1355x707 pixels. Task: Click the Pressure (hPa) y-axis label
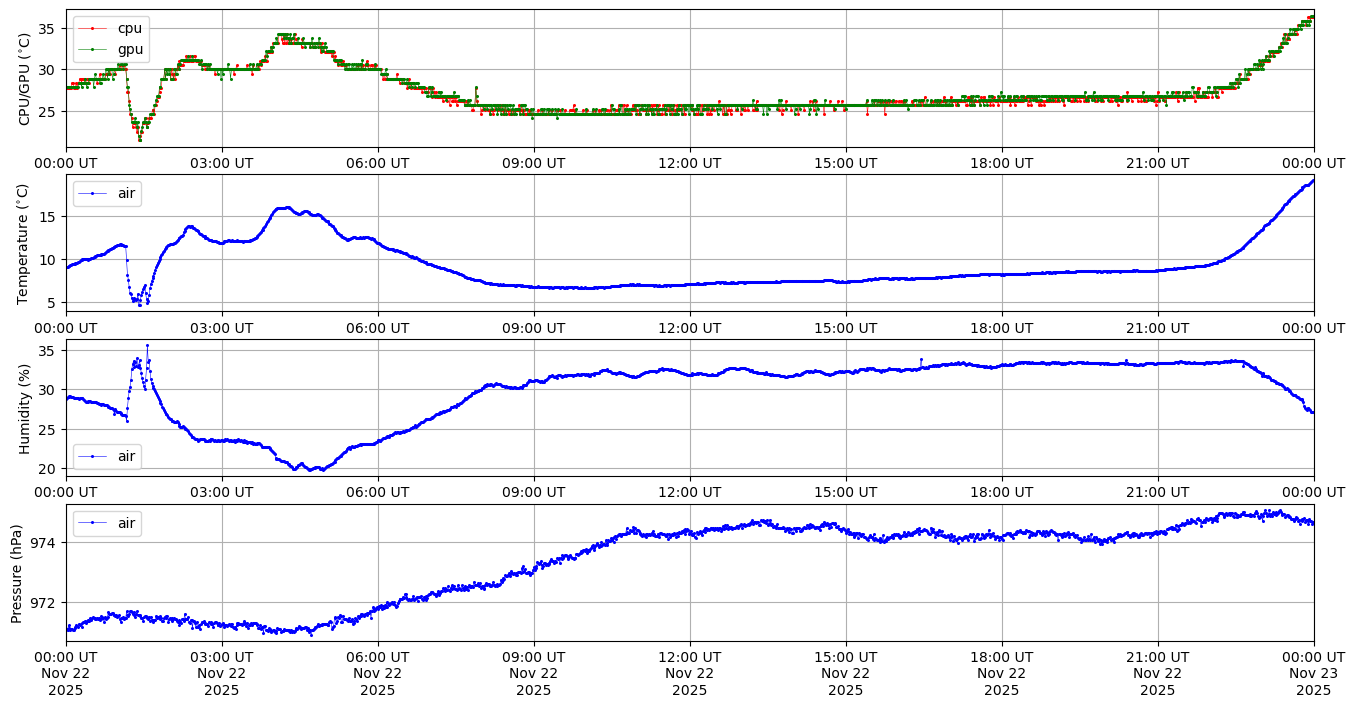click(x=17, y=573)
